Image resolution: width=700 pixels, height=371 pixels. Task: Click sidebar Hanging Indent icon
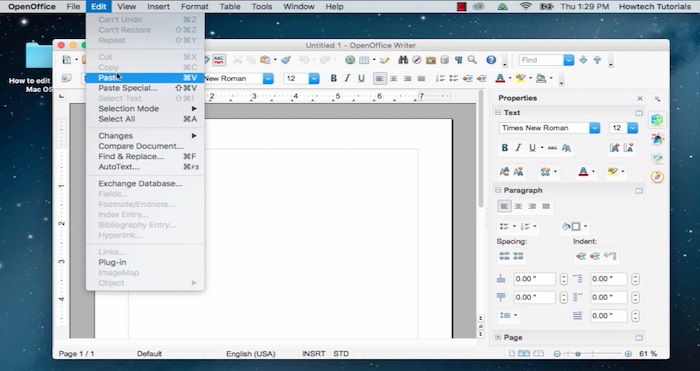pos(610,256)
